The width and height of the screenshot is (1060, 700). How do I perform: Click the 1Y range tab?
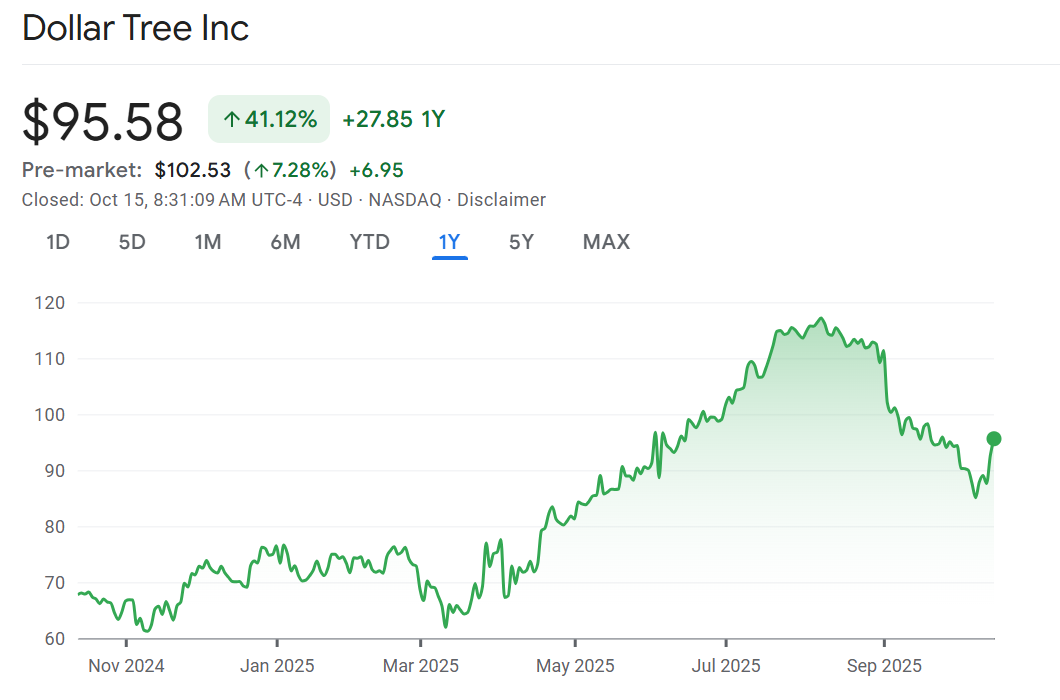449,242
